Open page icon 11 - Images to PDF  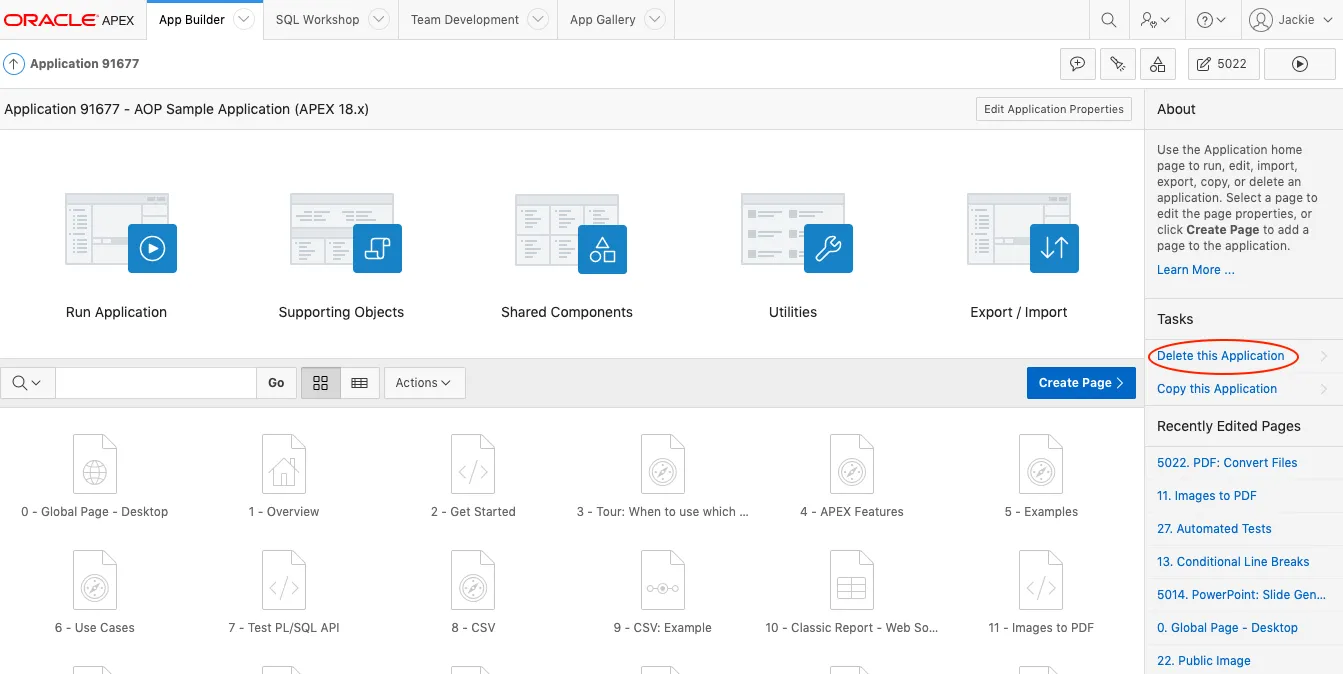pyautogui.click(x=1041, y=580)
